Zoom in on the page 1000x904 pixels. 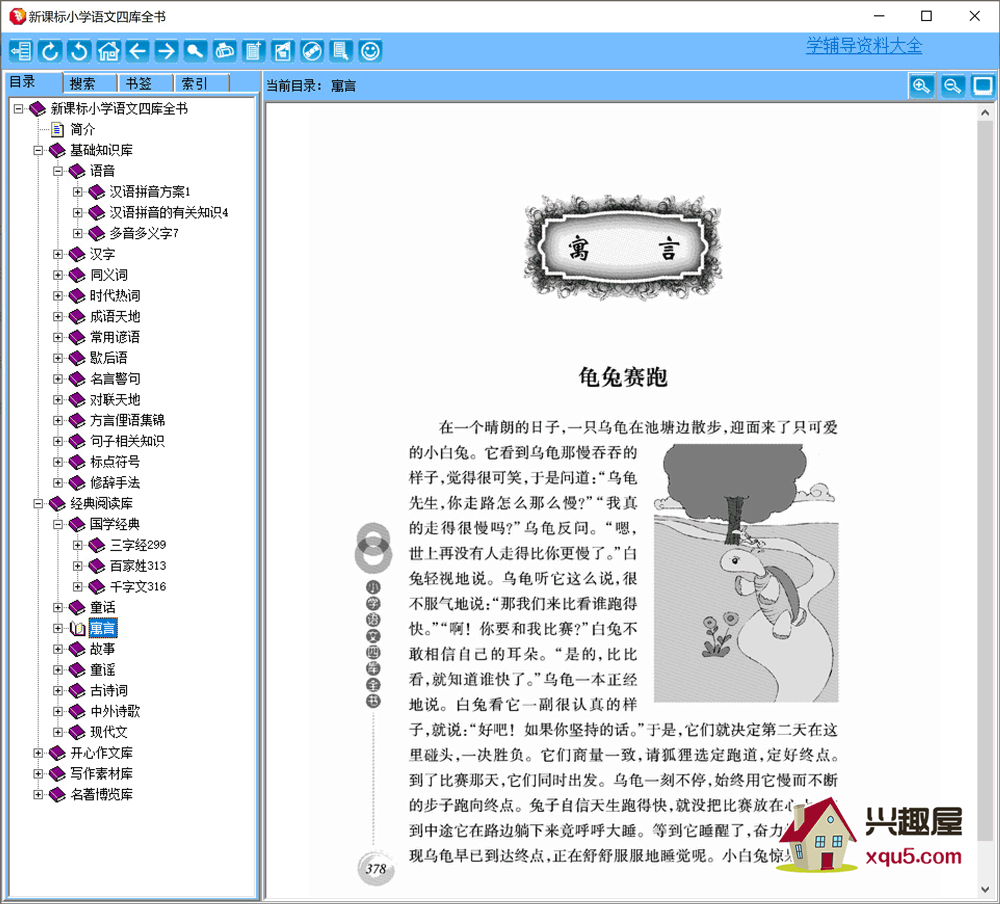pyautogui.click(x=921, y=85)
